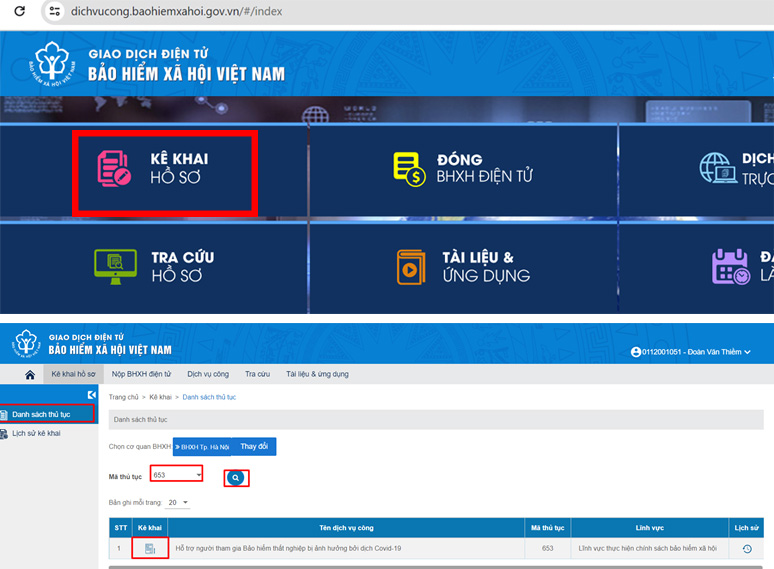Click the Thay đổi button
774x569 pixels.
254,447
